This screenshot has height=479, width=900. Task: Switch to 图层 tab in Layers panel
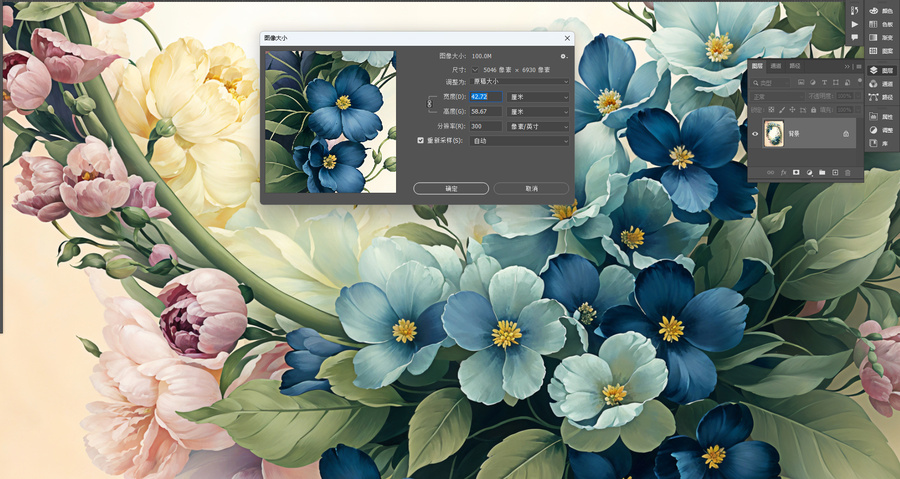757,66
